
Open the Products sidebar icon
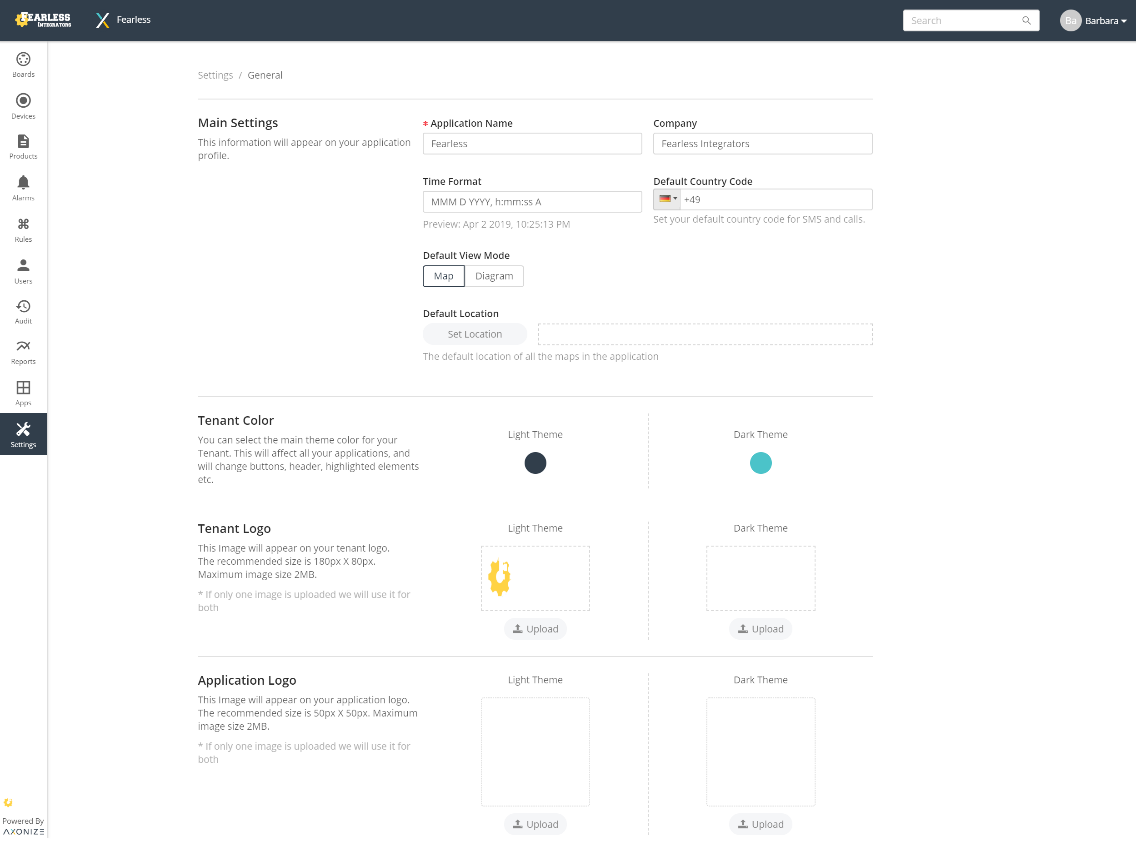pyautogui.click(x=23, y=146)
